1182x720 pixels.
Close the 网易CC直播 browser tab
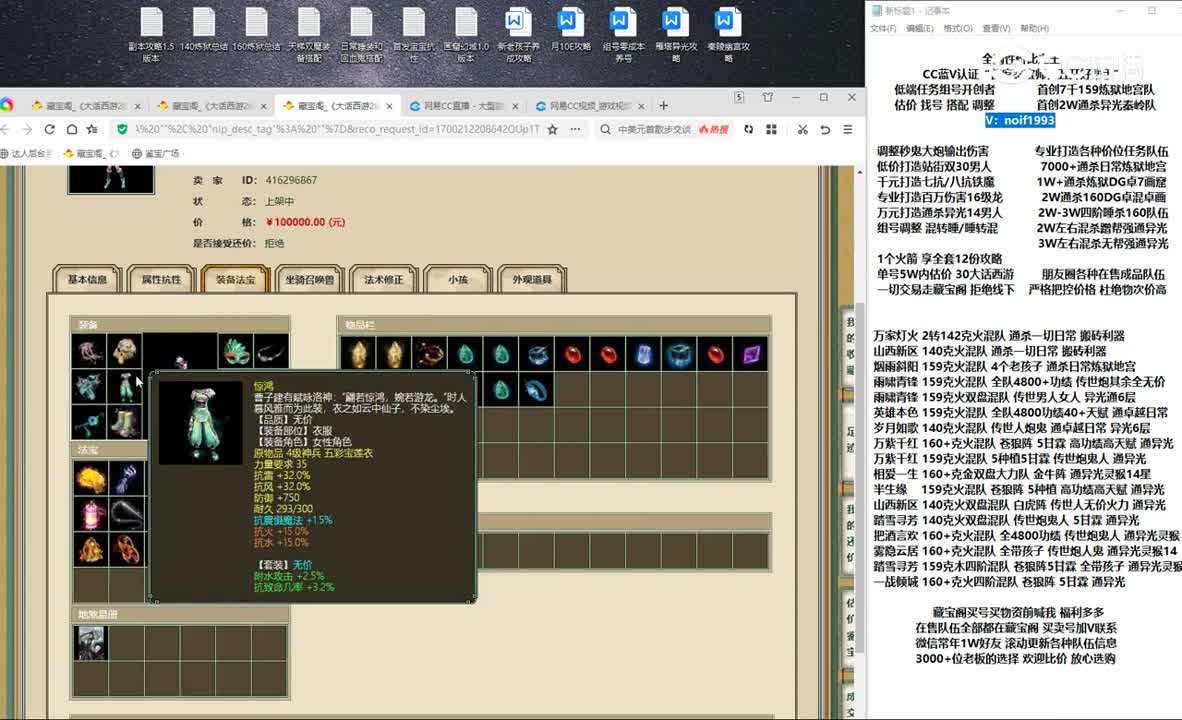click(516, 106)
